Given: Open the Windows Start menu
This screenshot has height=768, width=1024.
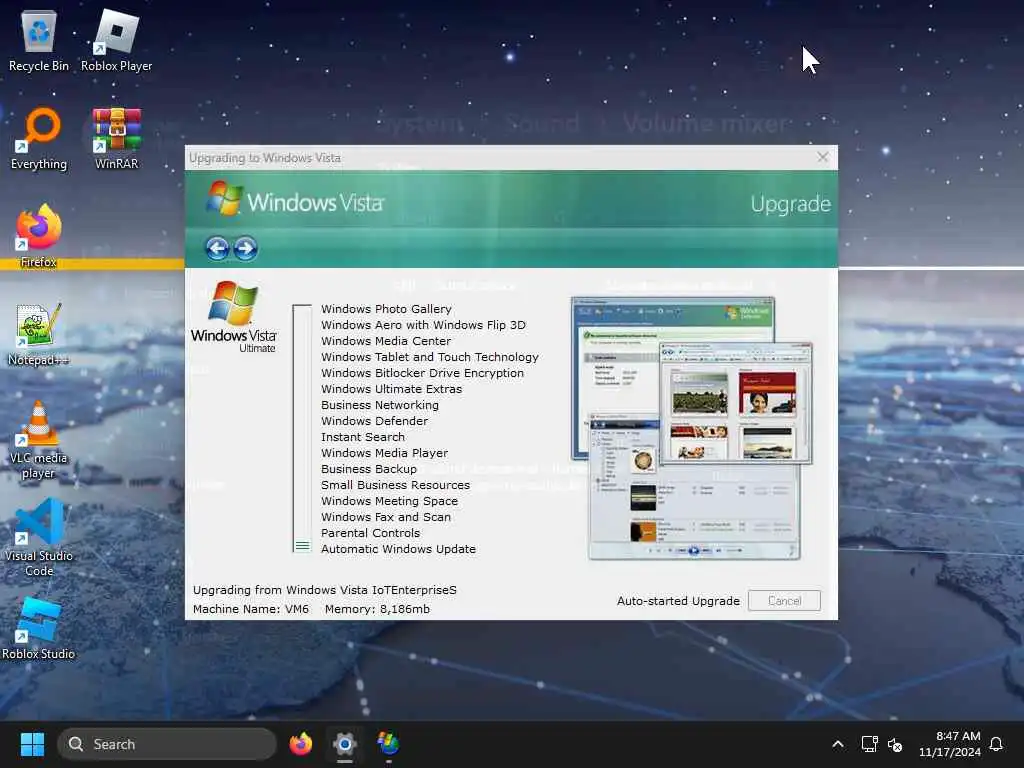Looking at the screenshot, I should click(32, 744).
